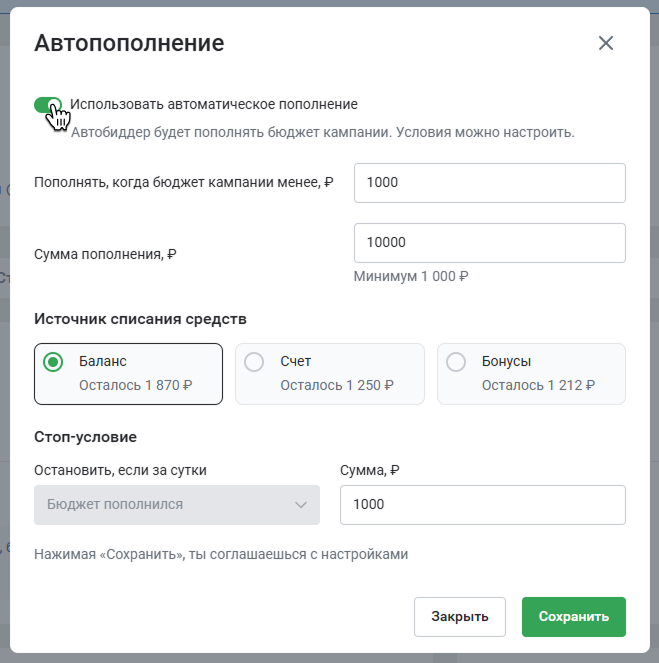Select the Баланс radio button
659x663 pixels.
coord(53,362)
